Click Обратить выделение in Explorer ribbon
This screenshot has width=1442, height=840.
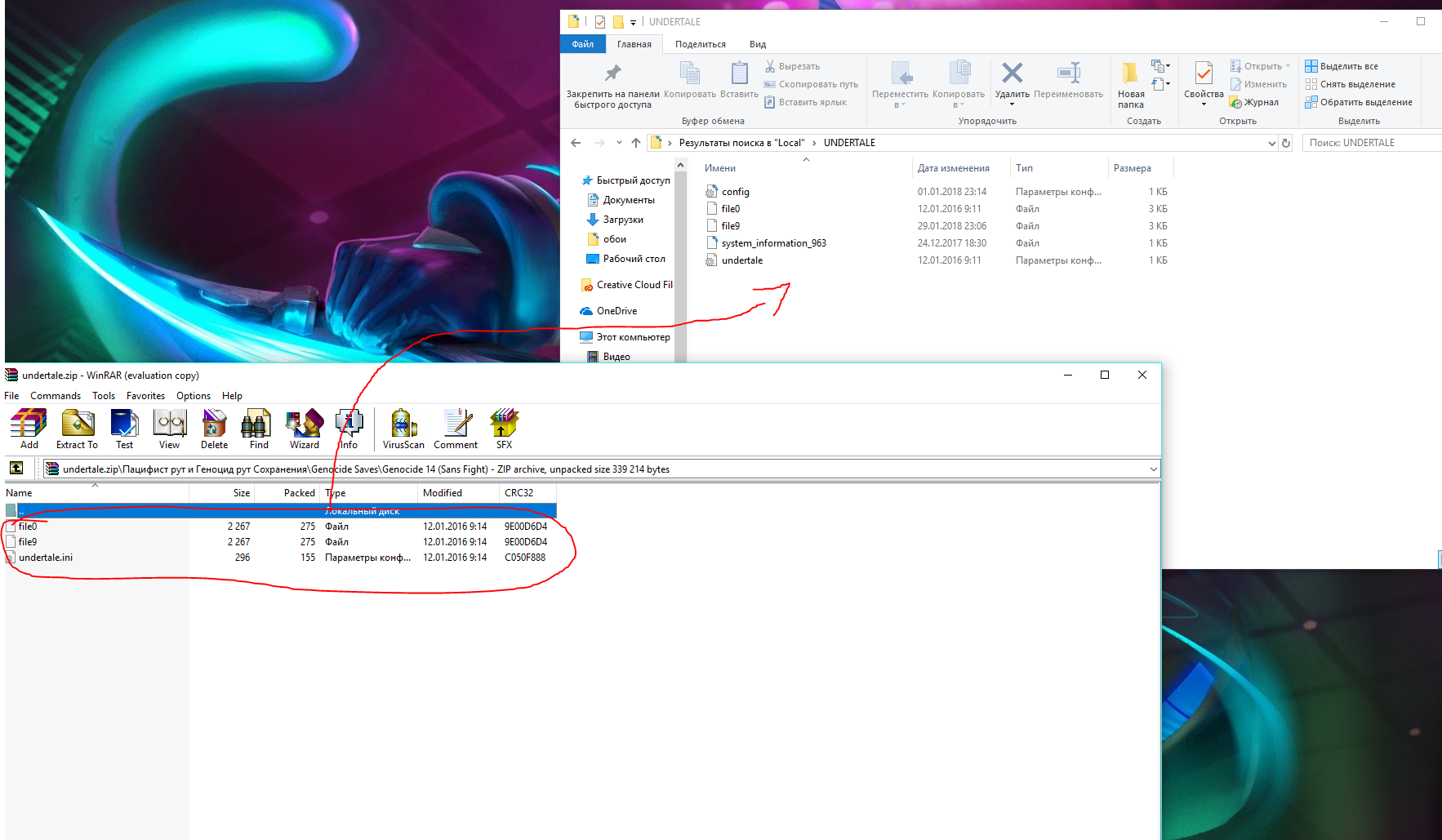click(1359, 102)
